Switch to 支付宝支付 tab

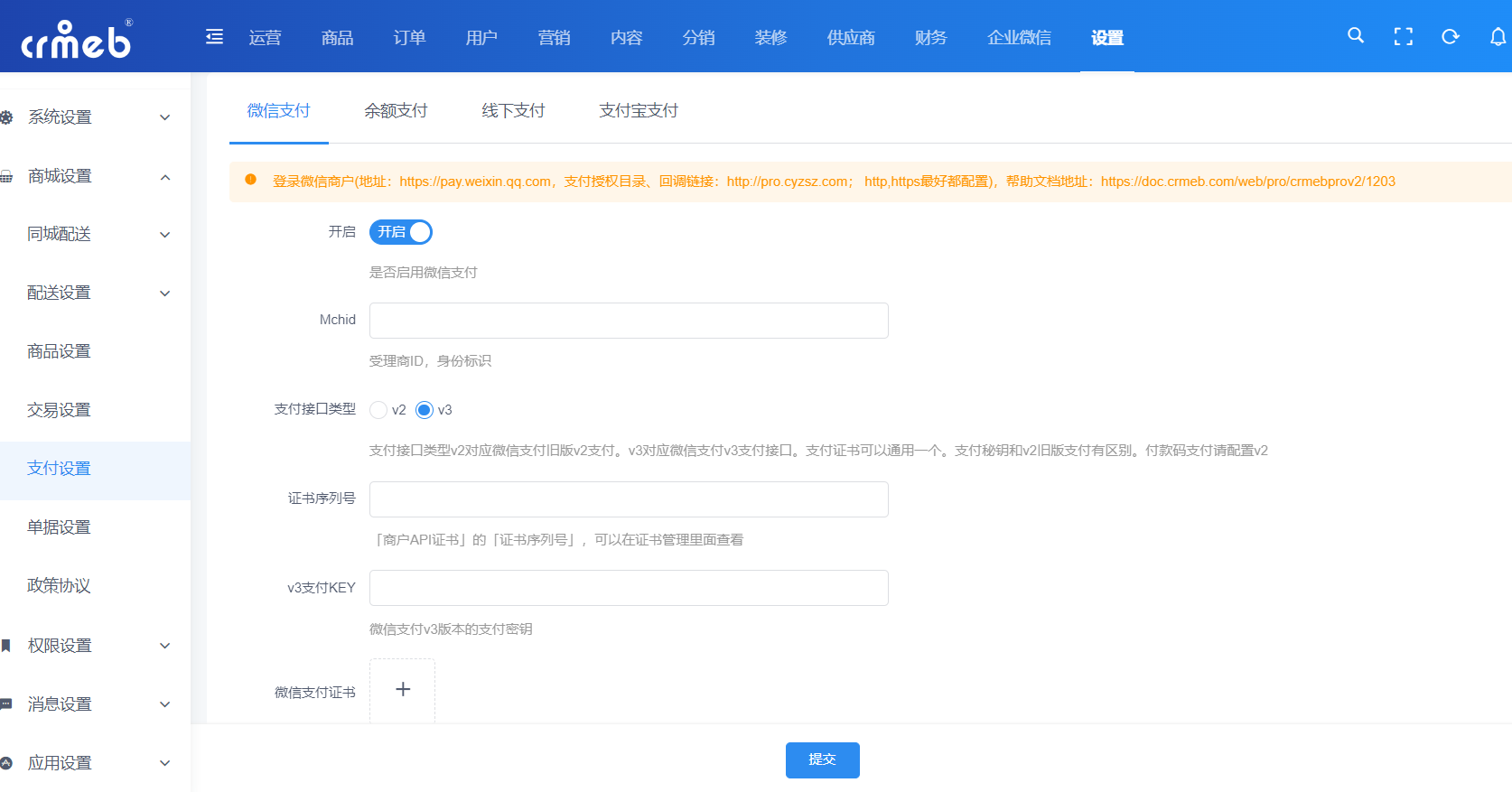(x=639, y=110)
